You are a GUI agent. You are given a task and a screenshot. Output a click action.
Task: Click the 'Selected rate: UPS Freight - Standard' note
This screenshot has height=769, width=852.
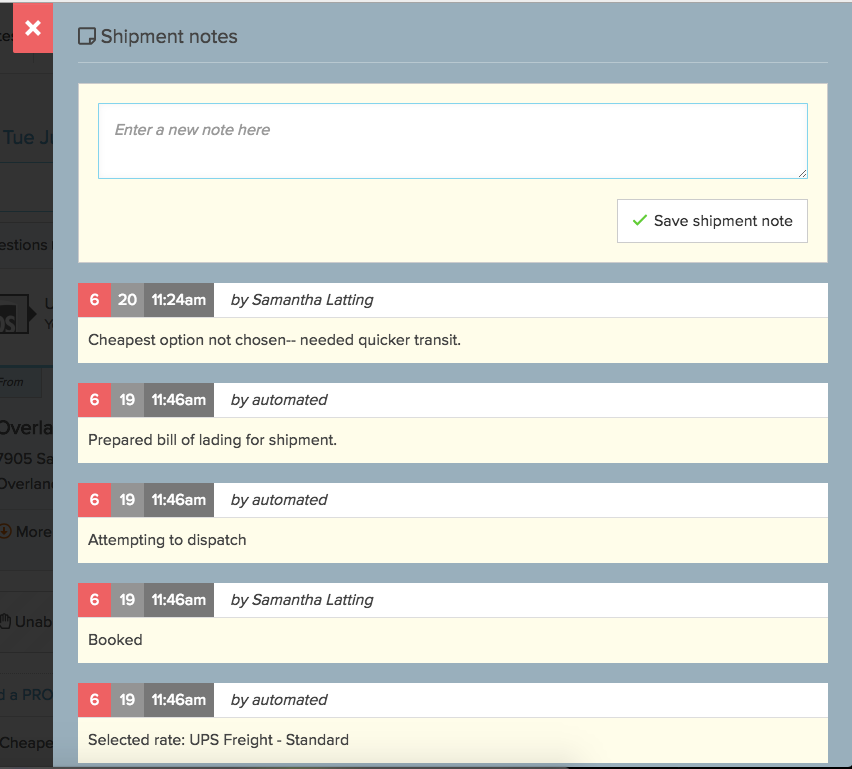(x=218, y=740)
